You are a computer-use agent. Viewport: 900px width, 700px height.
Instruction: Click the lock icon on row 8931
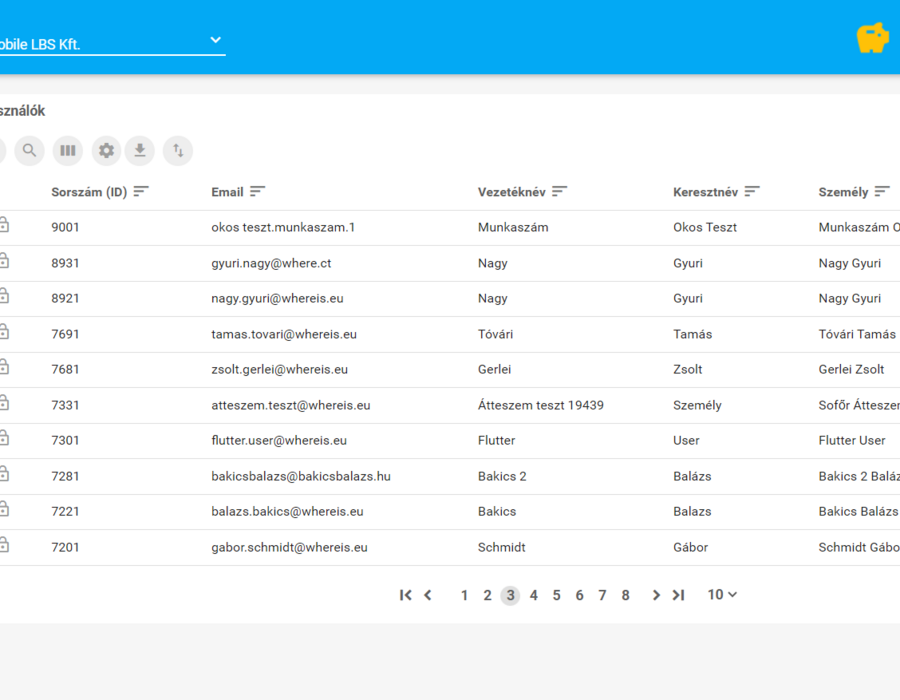pos(3,261)
